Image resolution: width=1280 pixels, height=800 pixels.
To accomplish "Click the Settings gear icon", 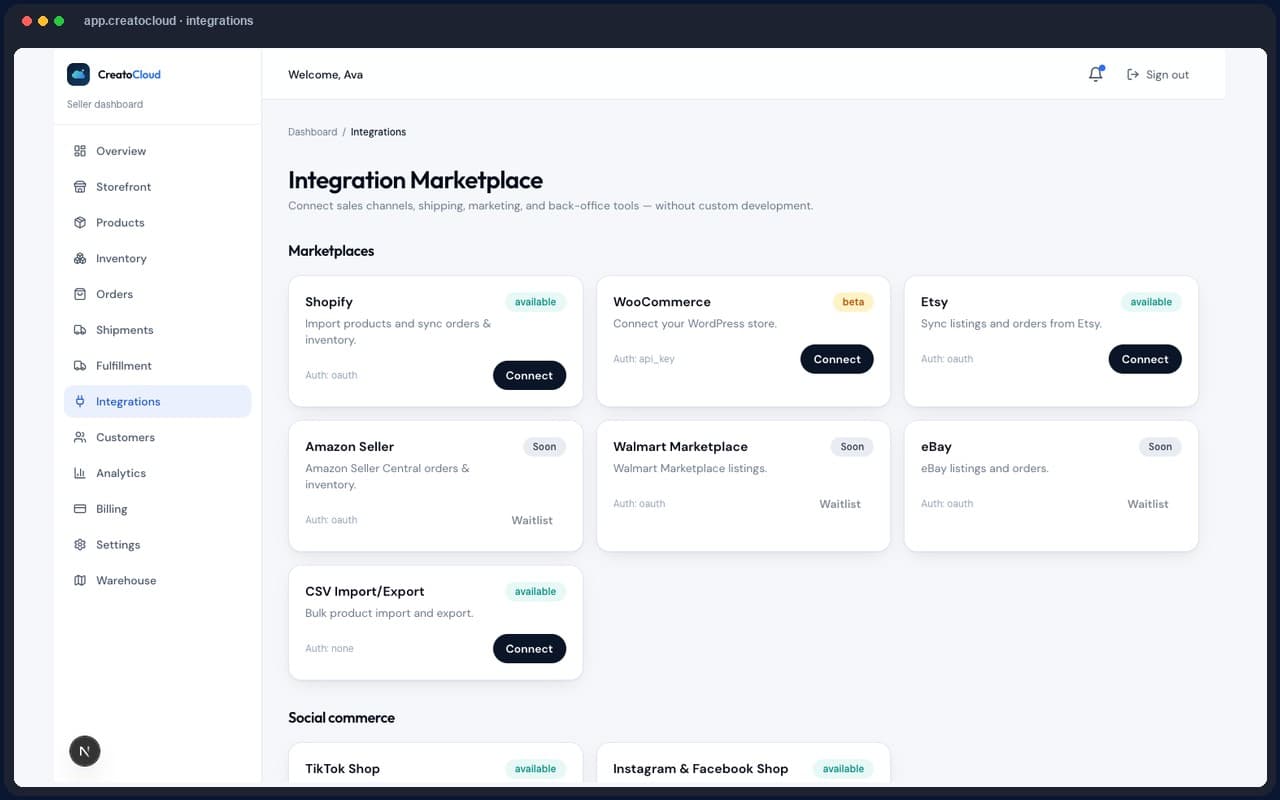I will coord(80,545).
